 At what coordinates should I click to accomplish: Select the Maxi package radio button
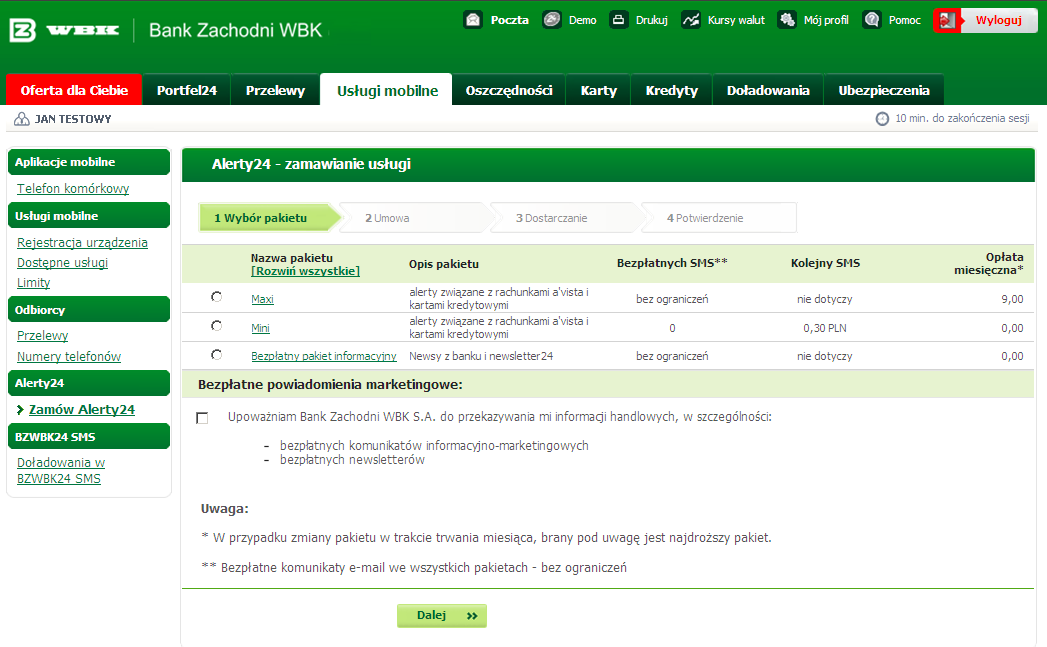tap(216, 296)
